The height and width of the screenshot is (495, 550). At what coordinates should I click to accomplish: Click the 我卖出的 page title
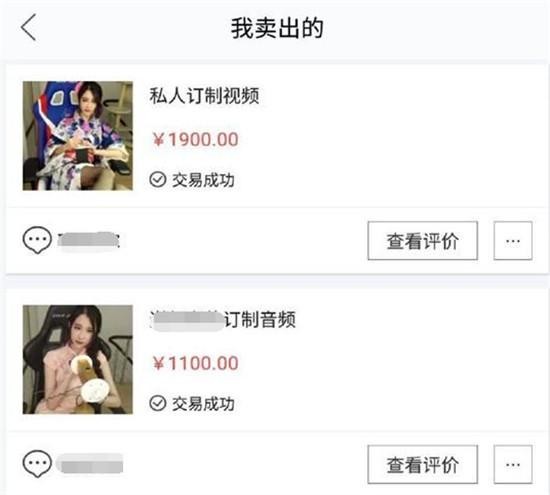tap(277, 28)
